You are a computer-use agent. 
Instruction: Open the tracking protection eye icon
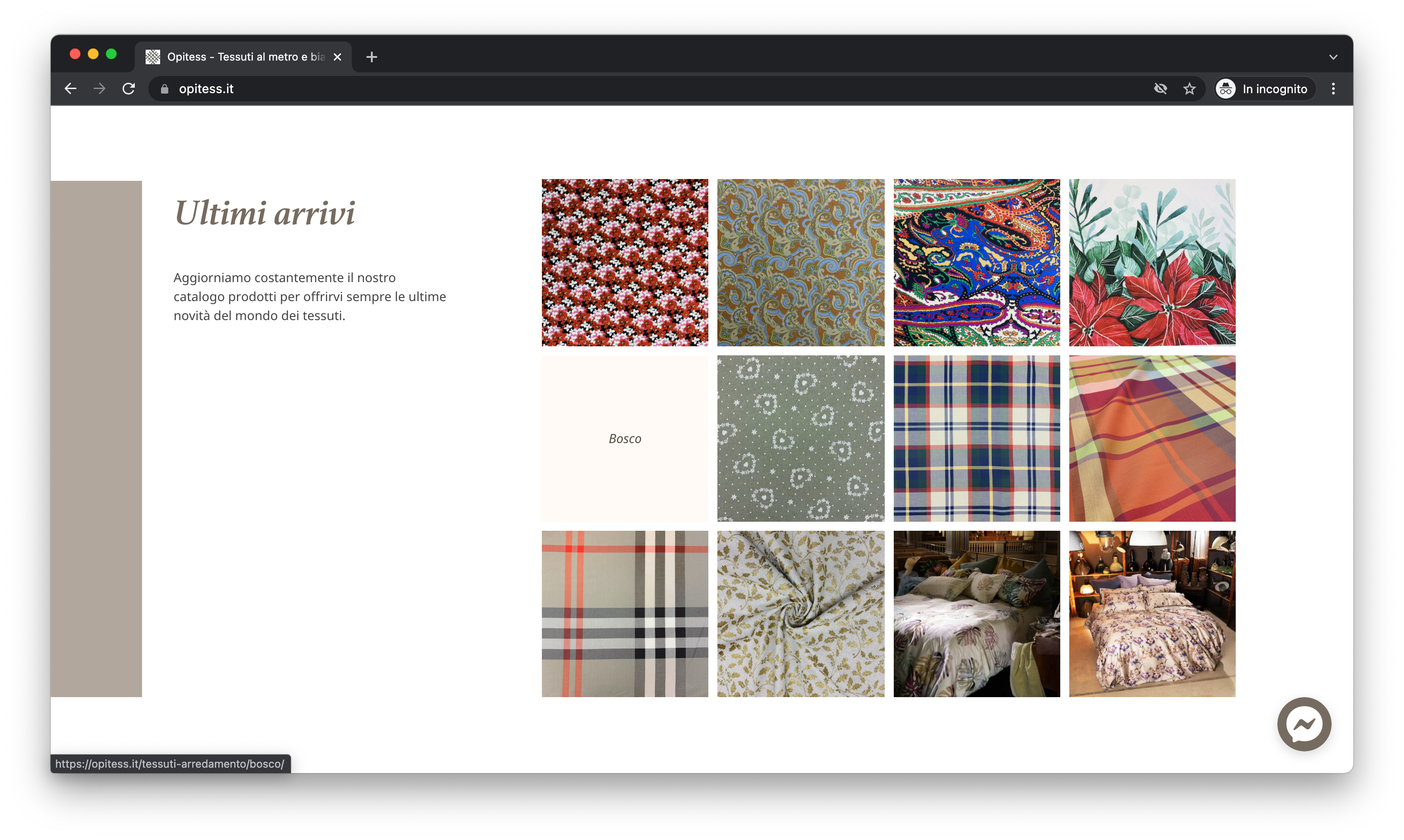coord(1160,89)
